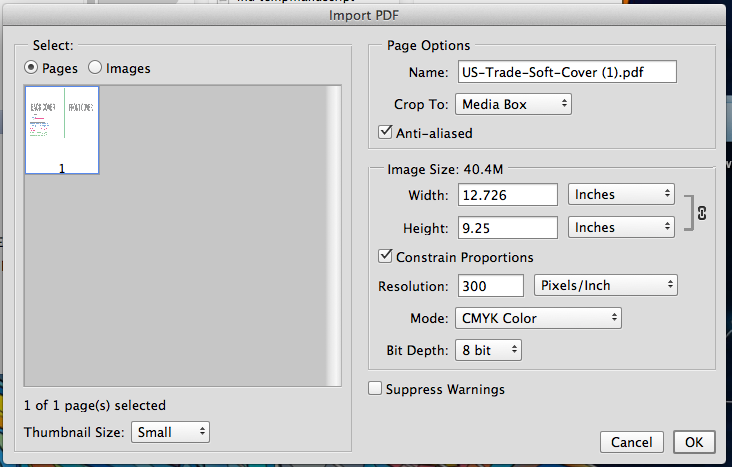Click the '1 of 1 page(s) selected' text

click(95, 405)
